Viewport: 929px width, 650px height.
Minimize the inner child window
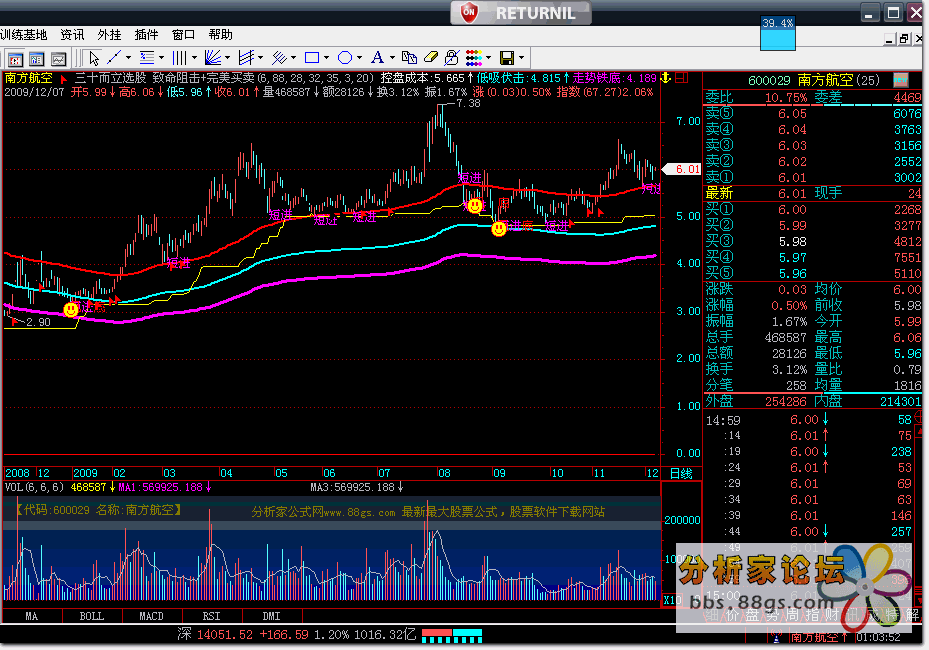click(x=889, y=39)
